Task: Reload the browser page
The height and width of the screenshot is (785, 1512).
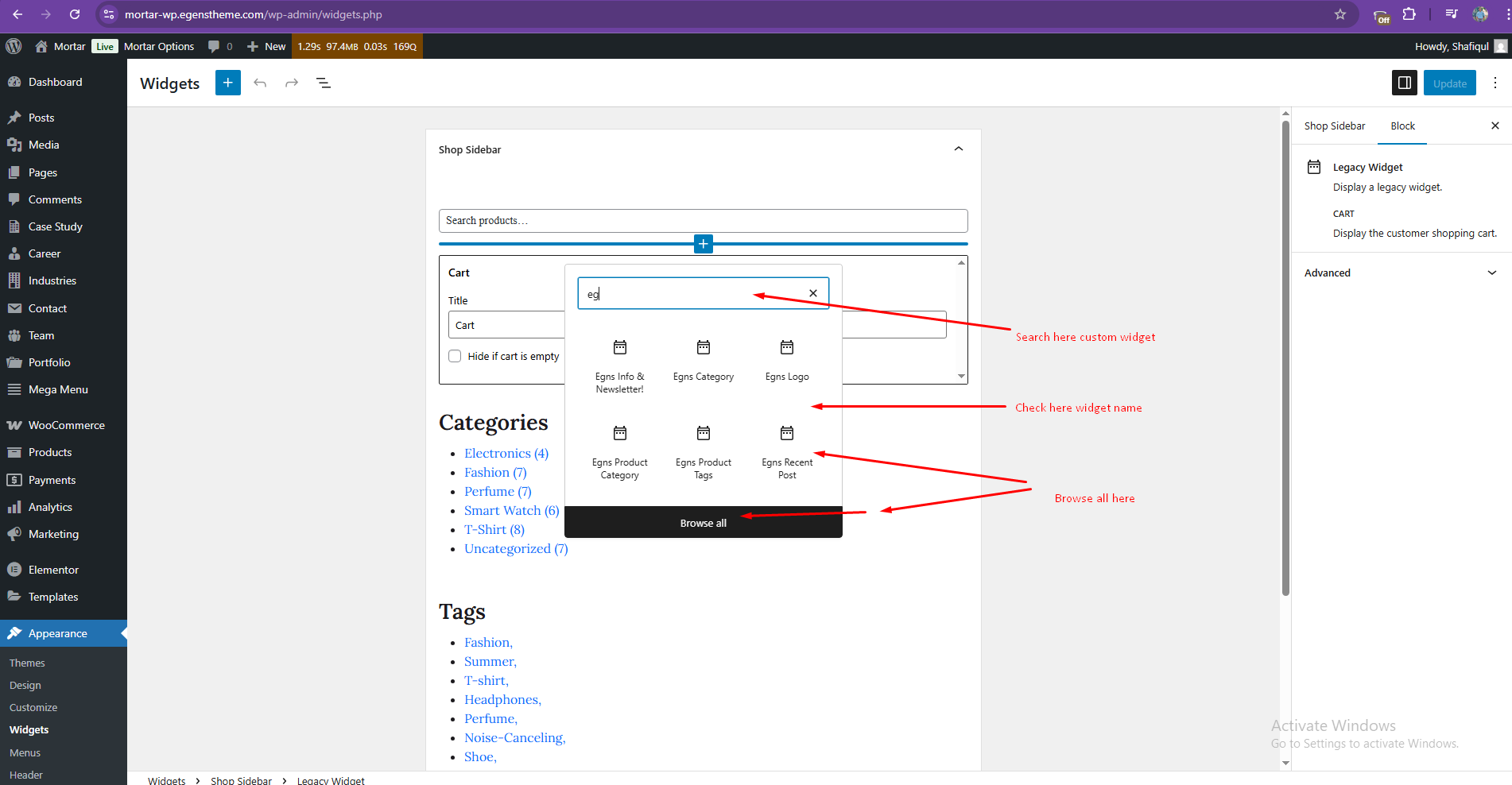Action: 75,14
